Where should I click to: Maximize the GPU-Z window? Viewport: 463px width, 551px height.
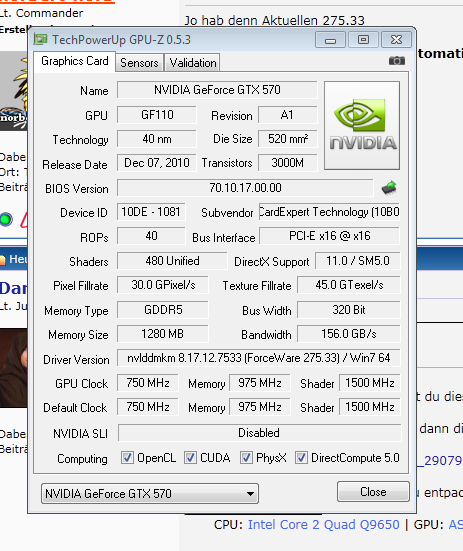coord(363,40)
